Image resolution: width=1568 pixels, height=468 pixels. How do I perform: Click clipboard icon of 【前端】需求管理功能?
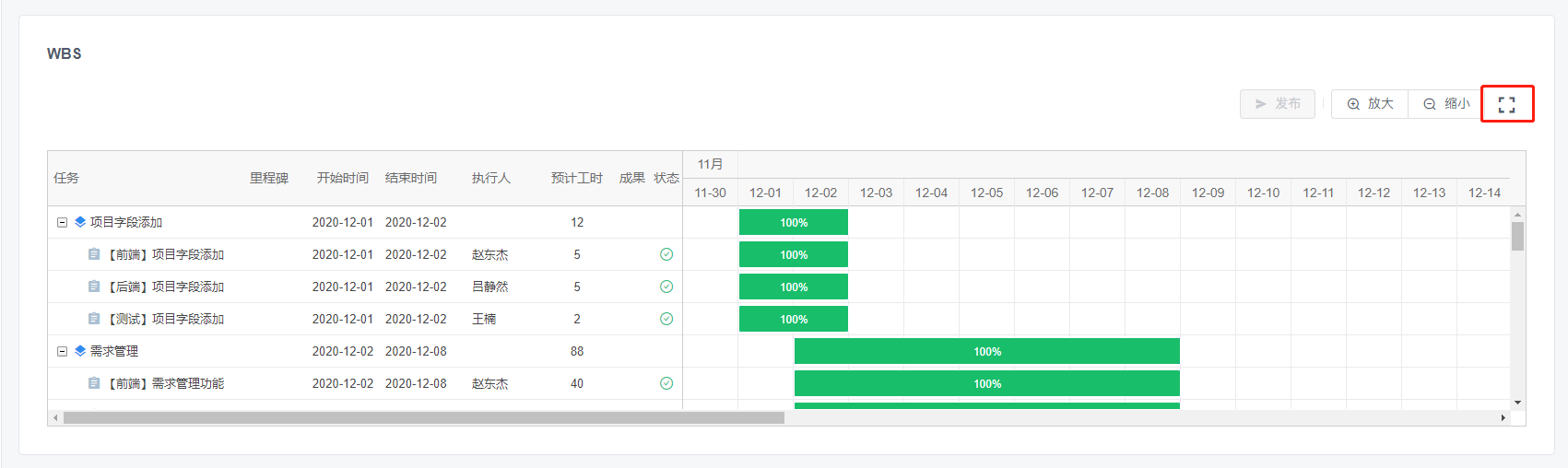[x=94, y=383]
